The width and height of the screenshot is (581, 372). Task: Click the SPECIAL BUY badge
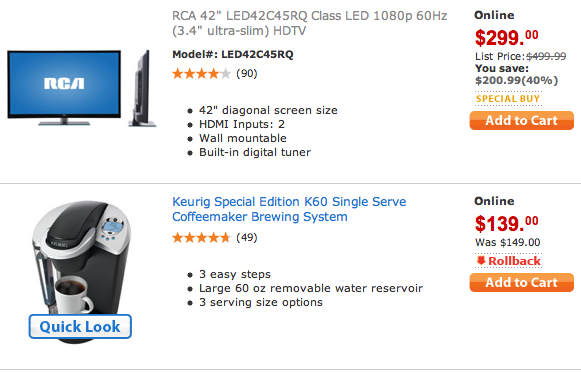tap(508, 99)
